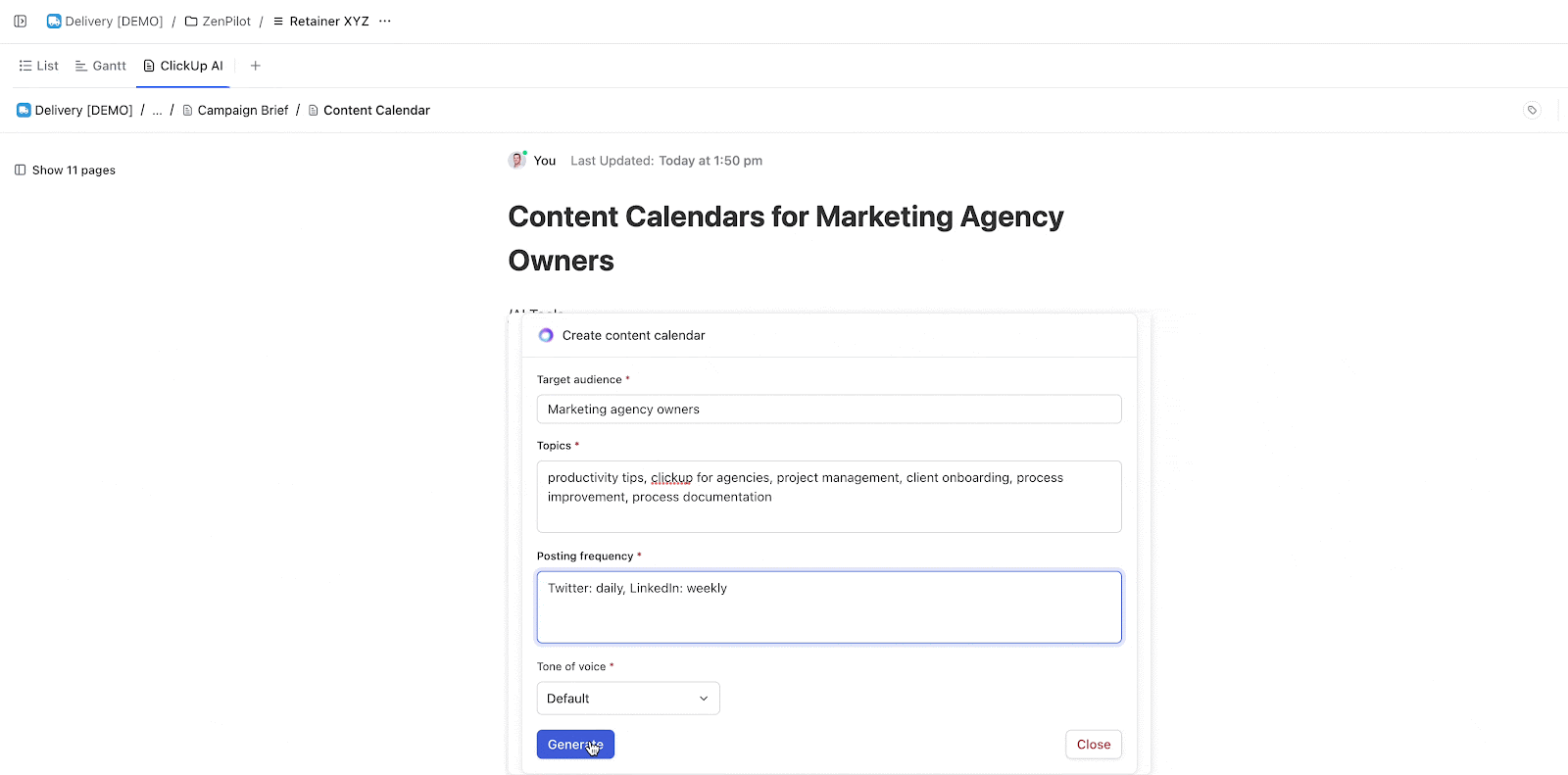This screenshot has height=775, width=1568.
Task: Click your profile avatar next to Last Updated
Action: click(x=516, y=160)
